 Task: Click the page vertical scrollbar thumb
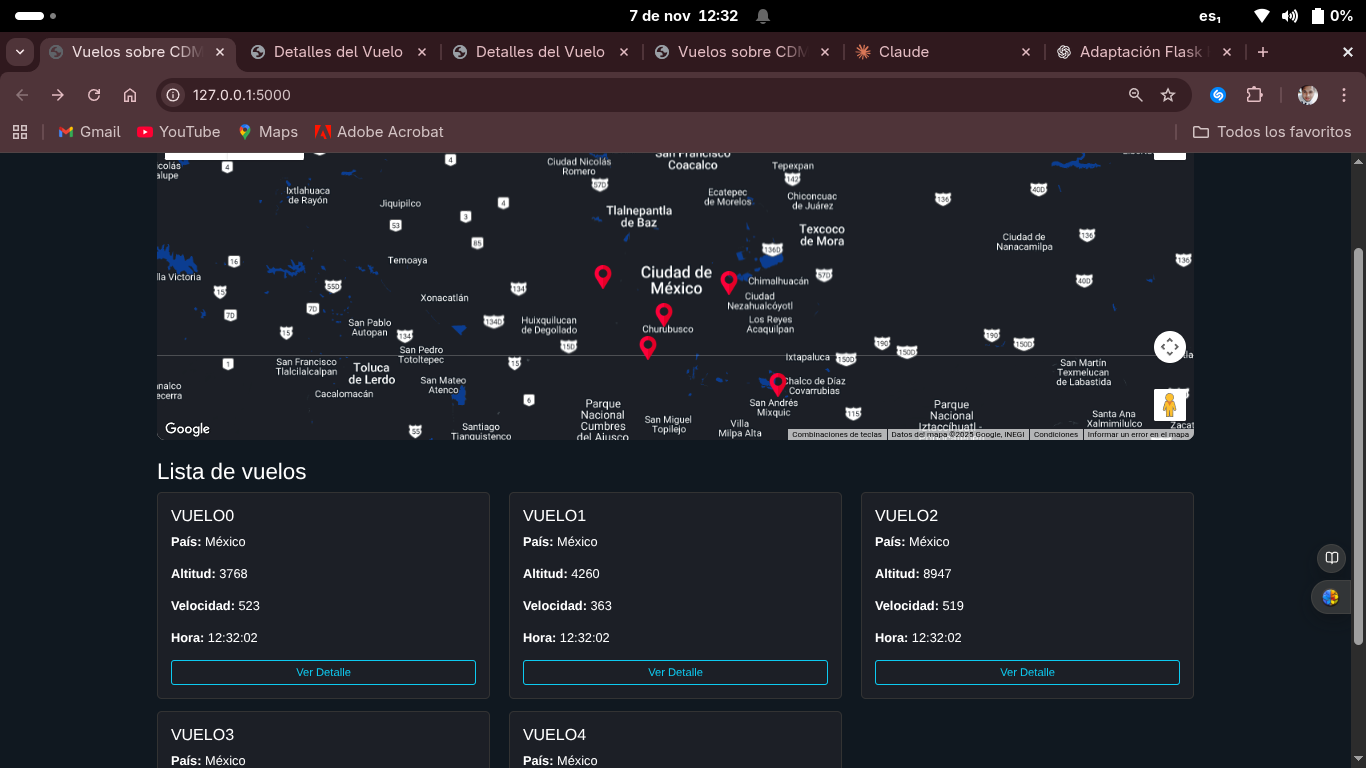1358,446
